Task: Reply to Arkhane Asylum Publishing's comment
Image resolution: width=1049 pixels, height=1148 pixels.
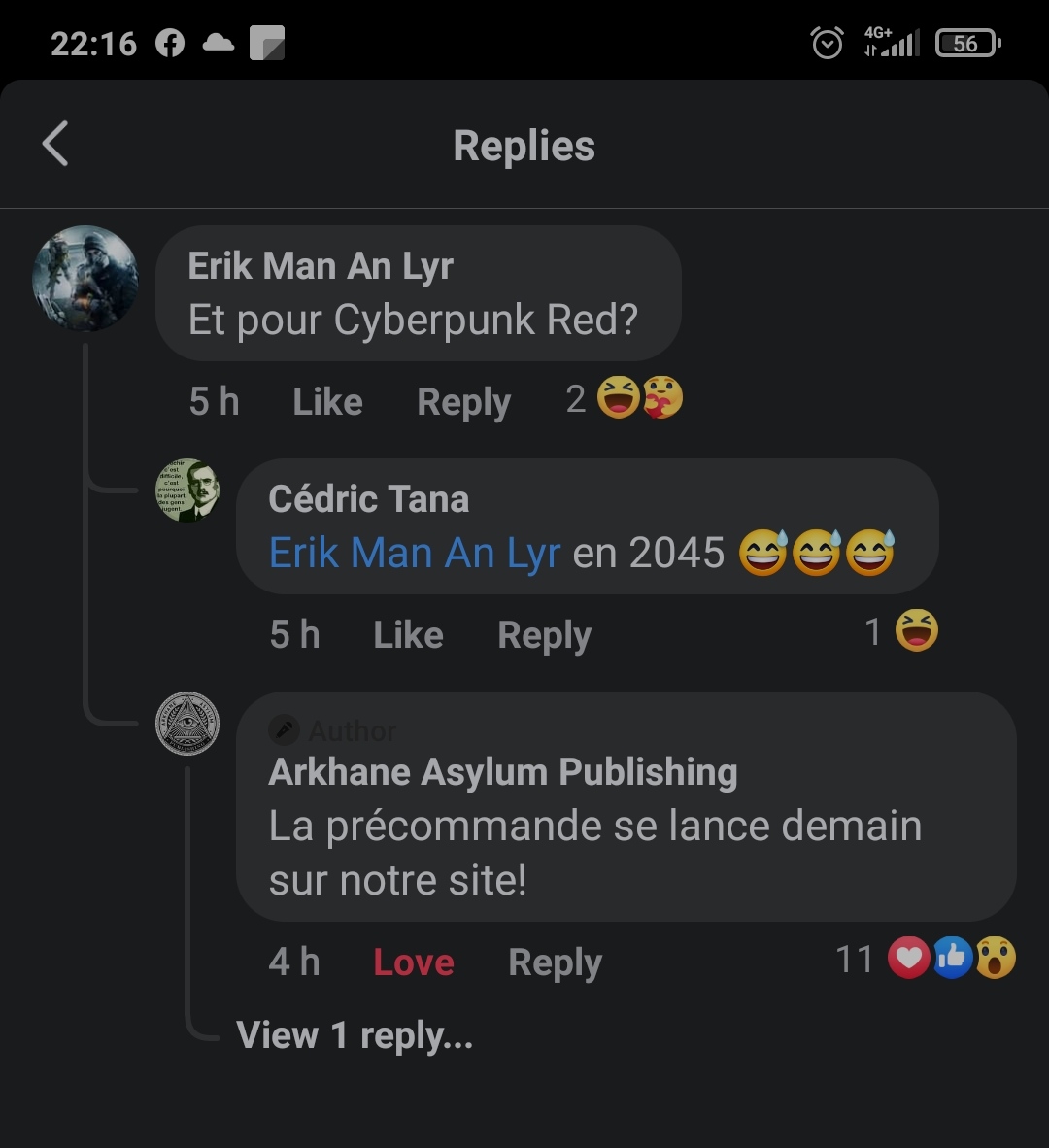Action: (x=555, y=962)
